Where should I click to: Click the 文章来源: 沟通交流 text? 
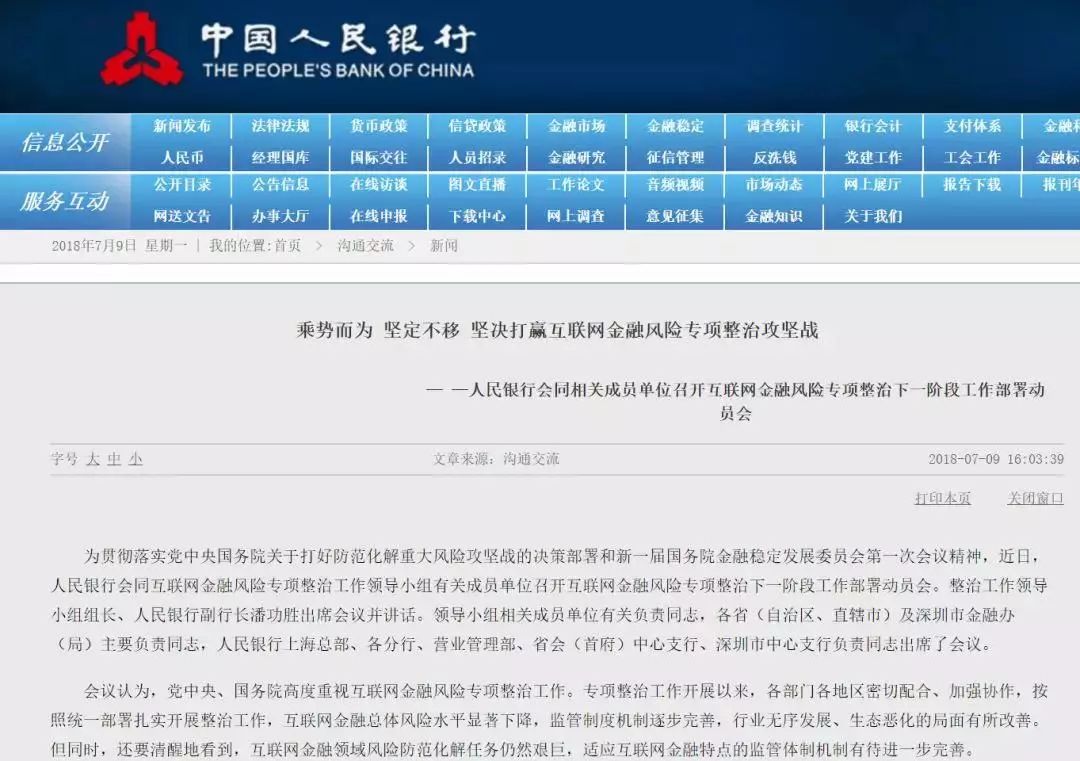tap(496, 459)
